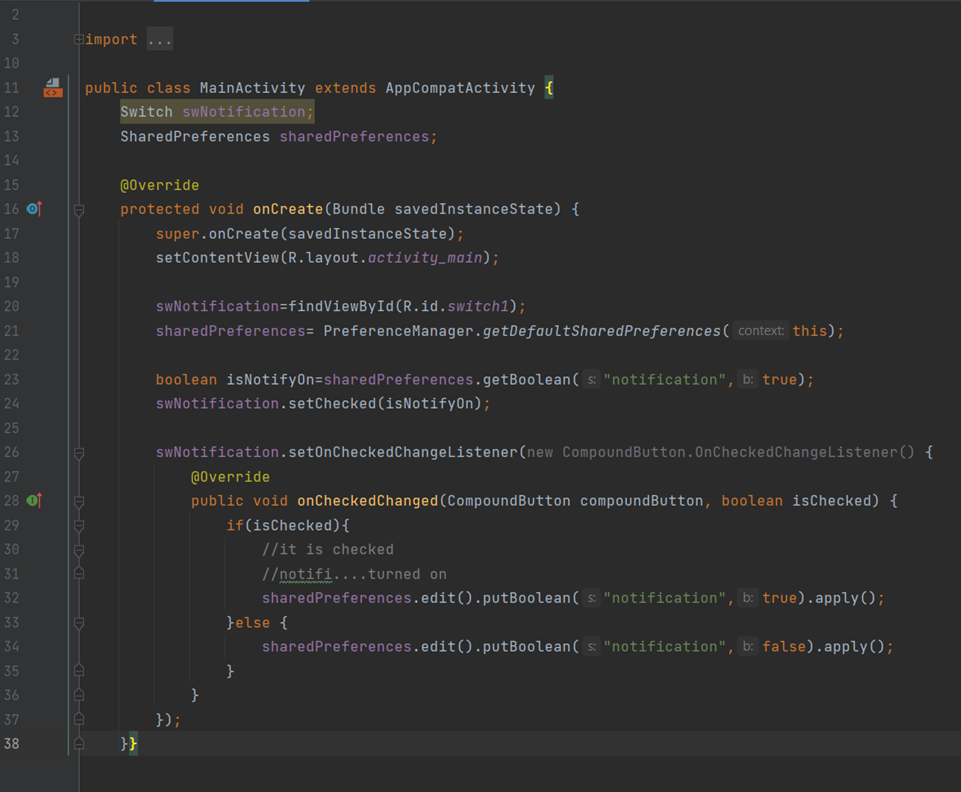961x792 pixels.
Task: Click the AppCompatActivity class name
Action: click(x=460, y=88)
